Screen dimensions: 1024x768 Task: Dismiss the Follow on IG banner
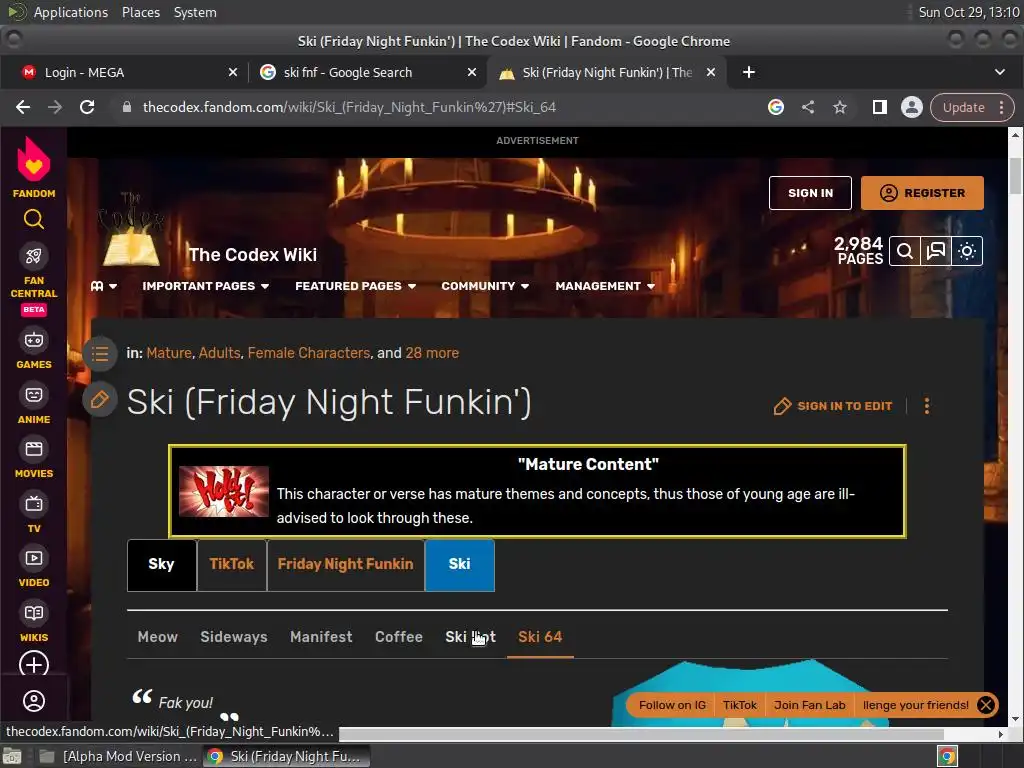coord(986,705)
